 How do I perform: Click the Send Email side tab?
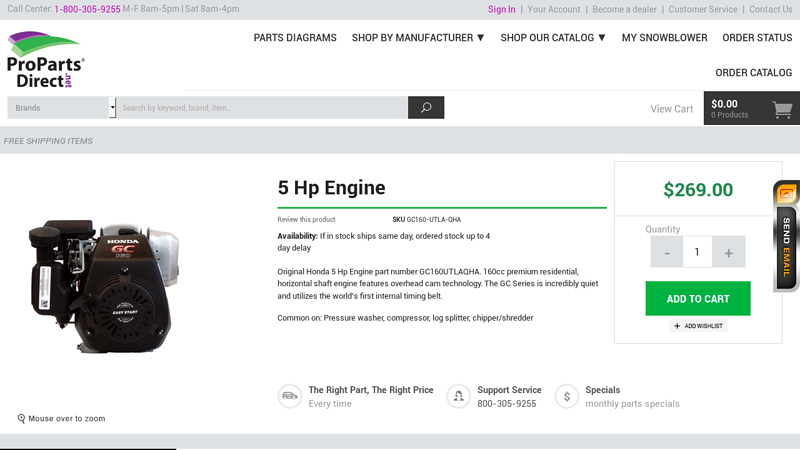pyautogui.click(x=786, y=236)
